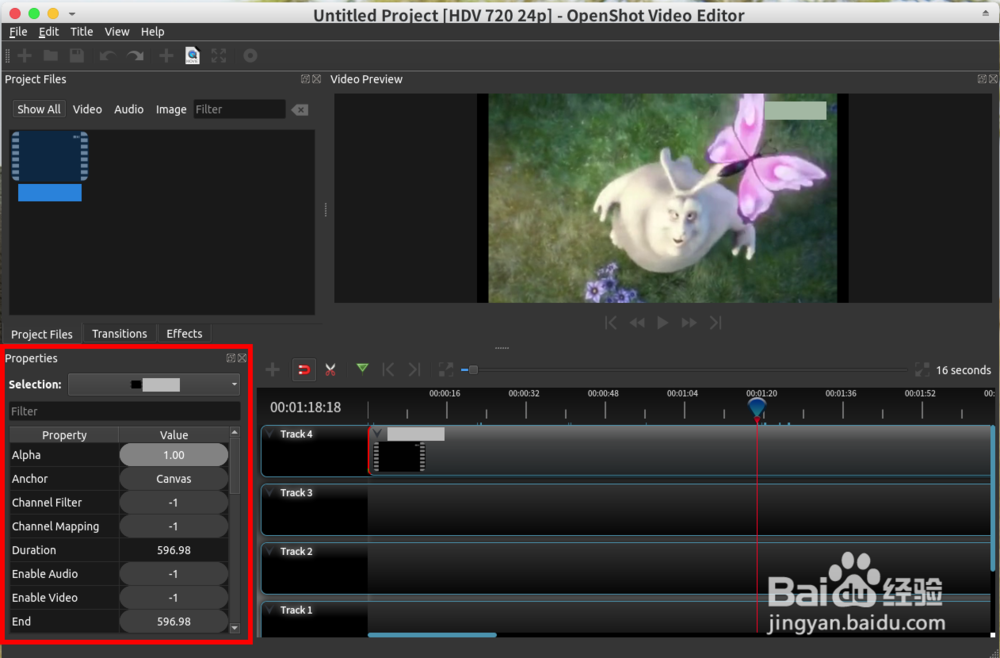The height and width of the screenshot is (658, 1000).
Task: Float the Properties panel using its dock icon
Action: click(x=231, y=358)
